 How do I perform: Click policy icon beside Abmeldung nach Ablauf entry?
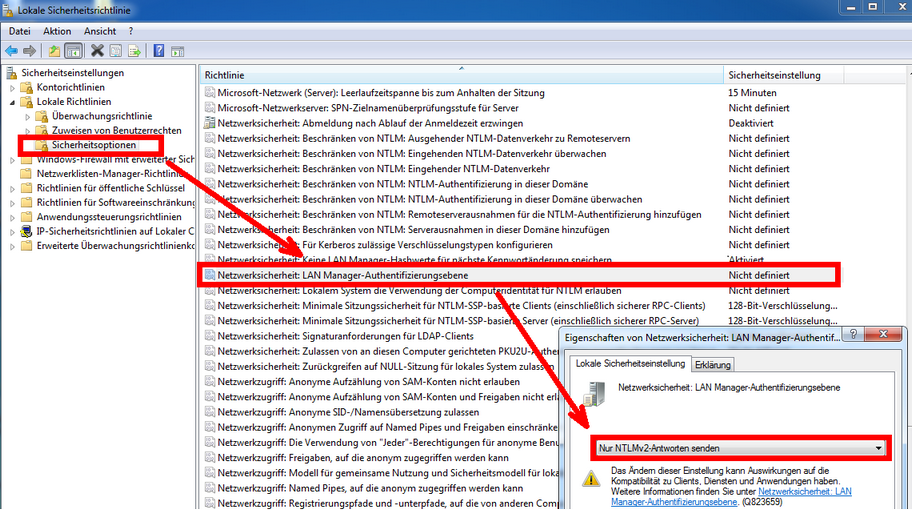click(x=209, y=123)
